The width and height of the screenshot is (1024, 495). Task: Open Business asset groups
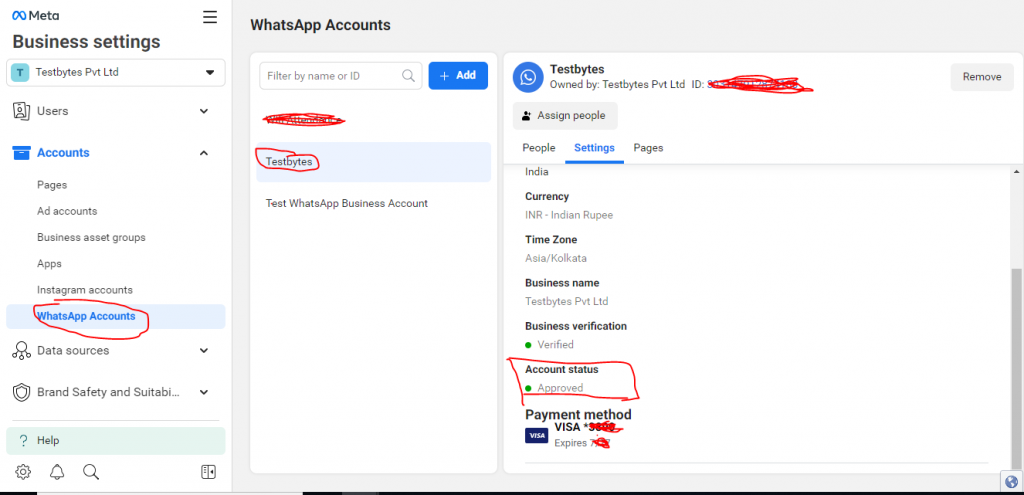point(91,238)
